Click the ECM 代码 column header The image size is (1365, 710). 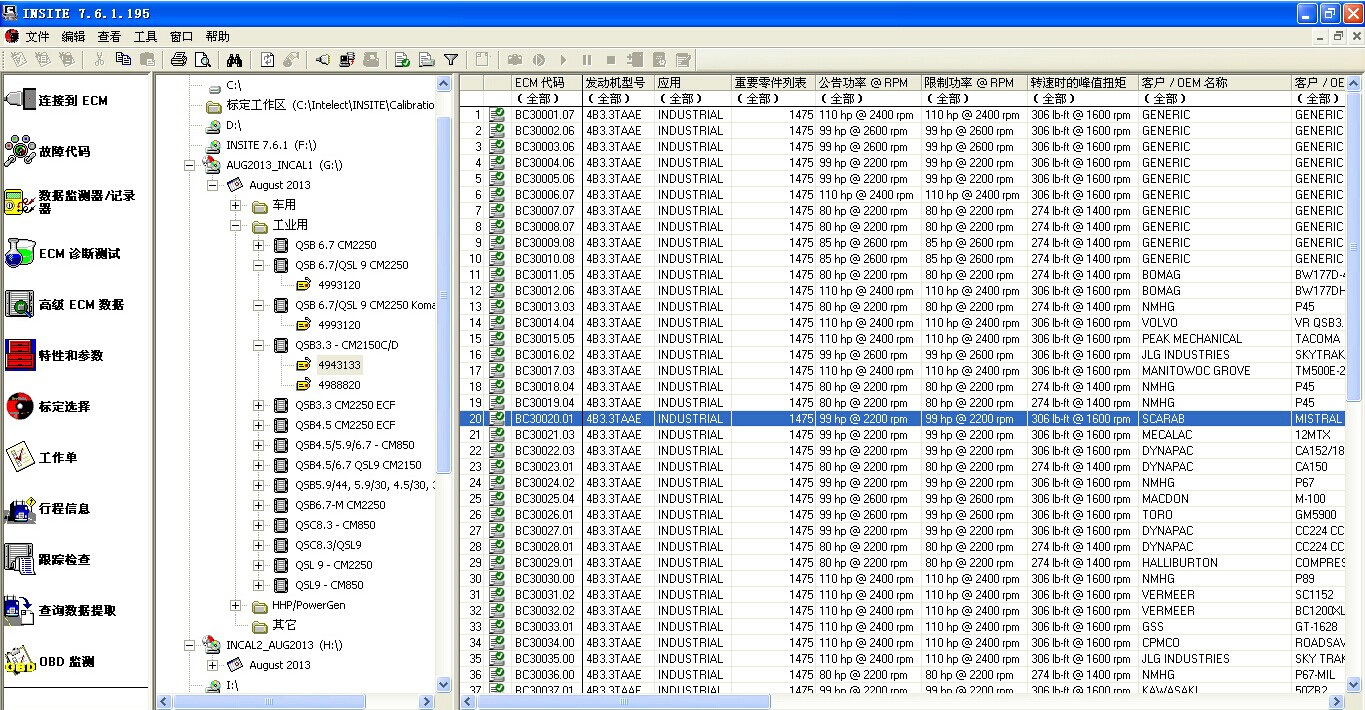click(x=546, y=83)
